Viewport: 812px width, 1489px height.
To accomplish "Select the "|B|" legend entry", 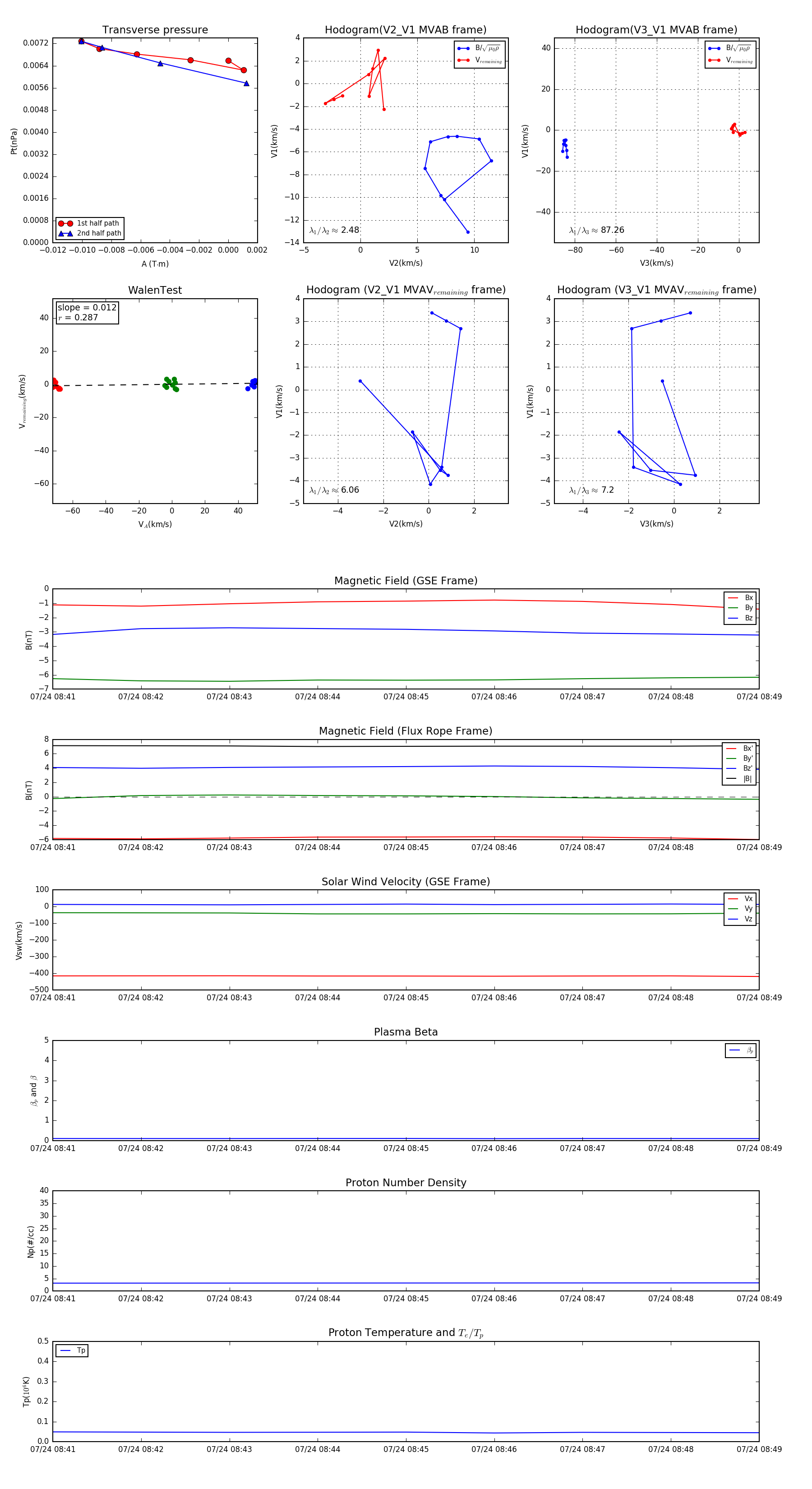I will tap(739, 779).
